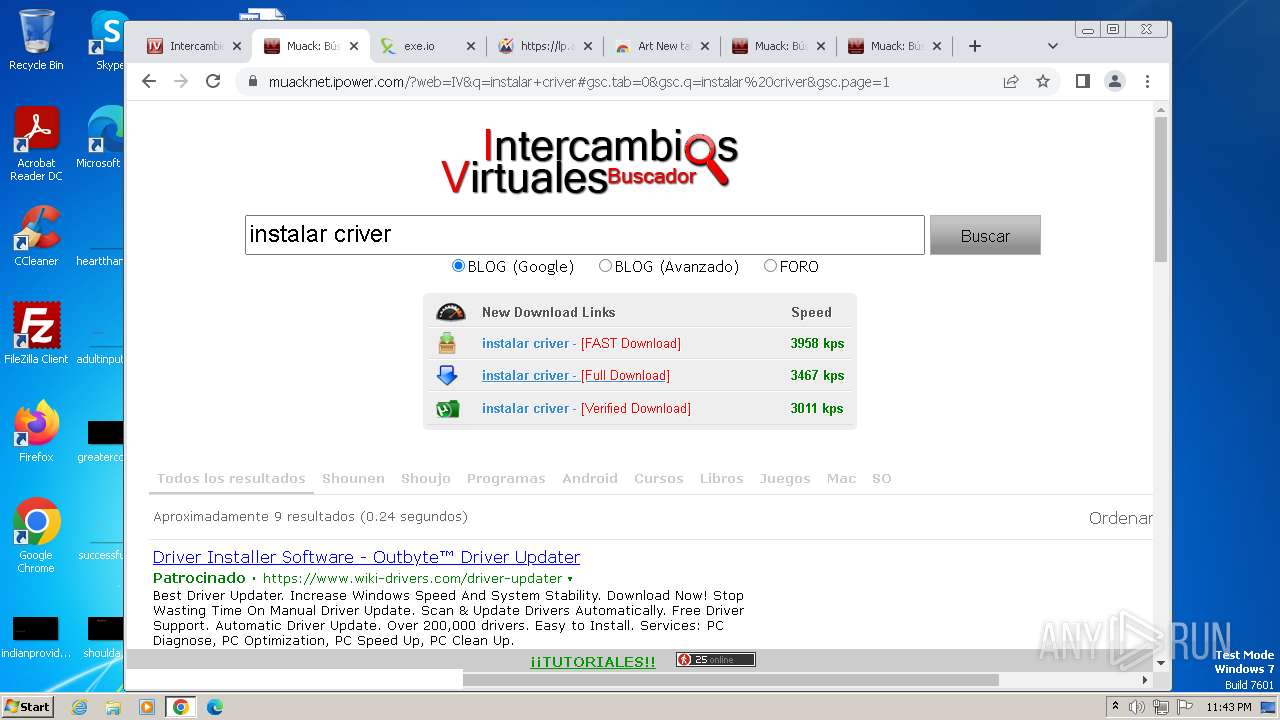Image resolution: width=1280 pixels, height=720 pixels.
Task: Open Driver Installer Software Outbyte result link
Action: coord(366,557)
